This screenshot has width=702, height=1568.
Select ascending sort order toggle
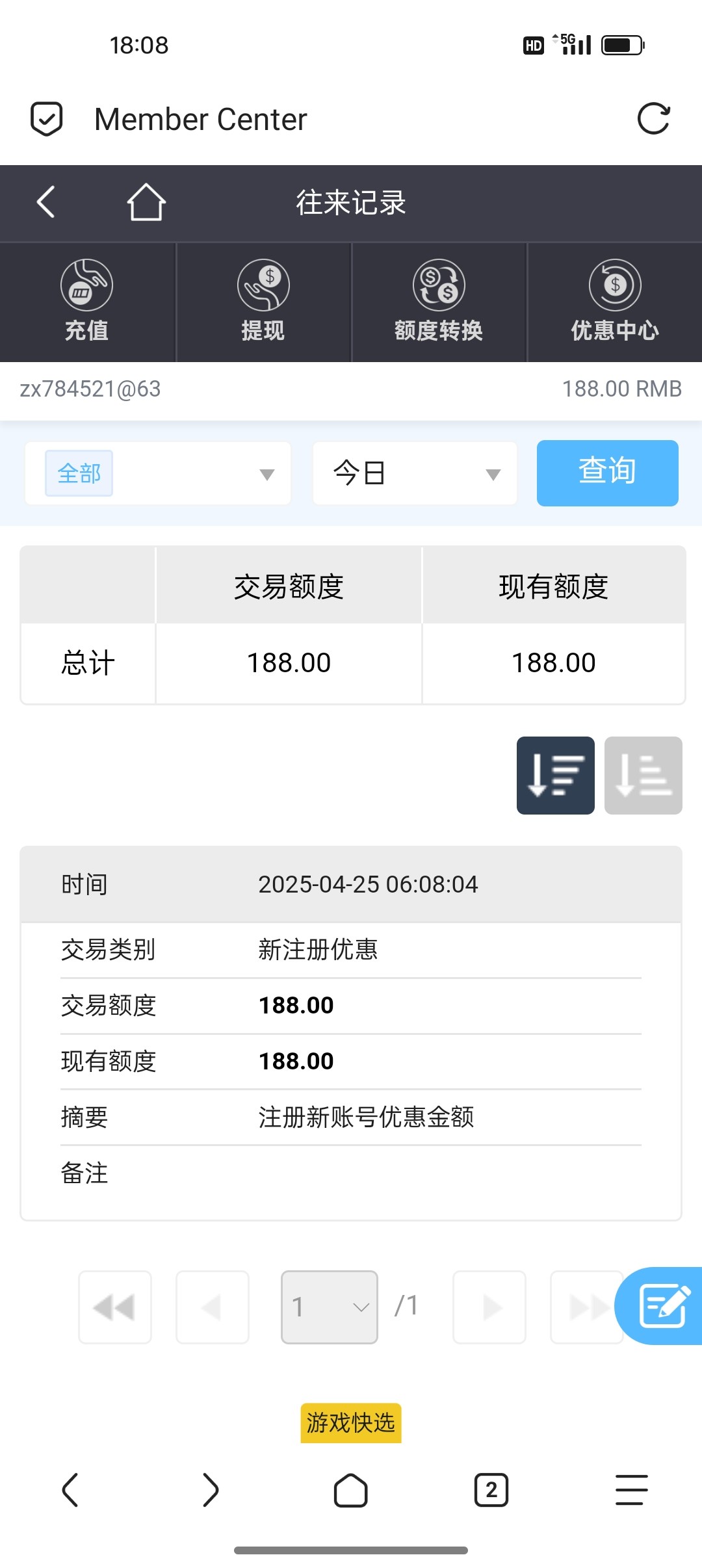pos(643,775)
